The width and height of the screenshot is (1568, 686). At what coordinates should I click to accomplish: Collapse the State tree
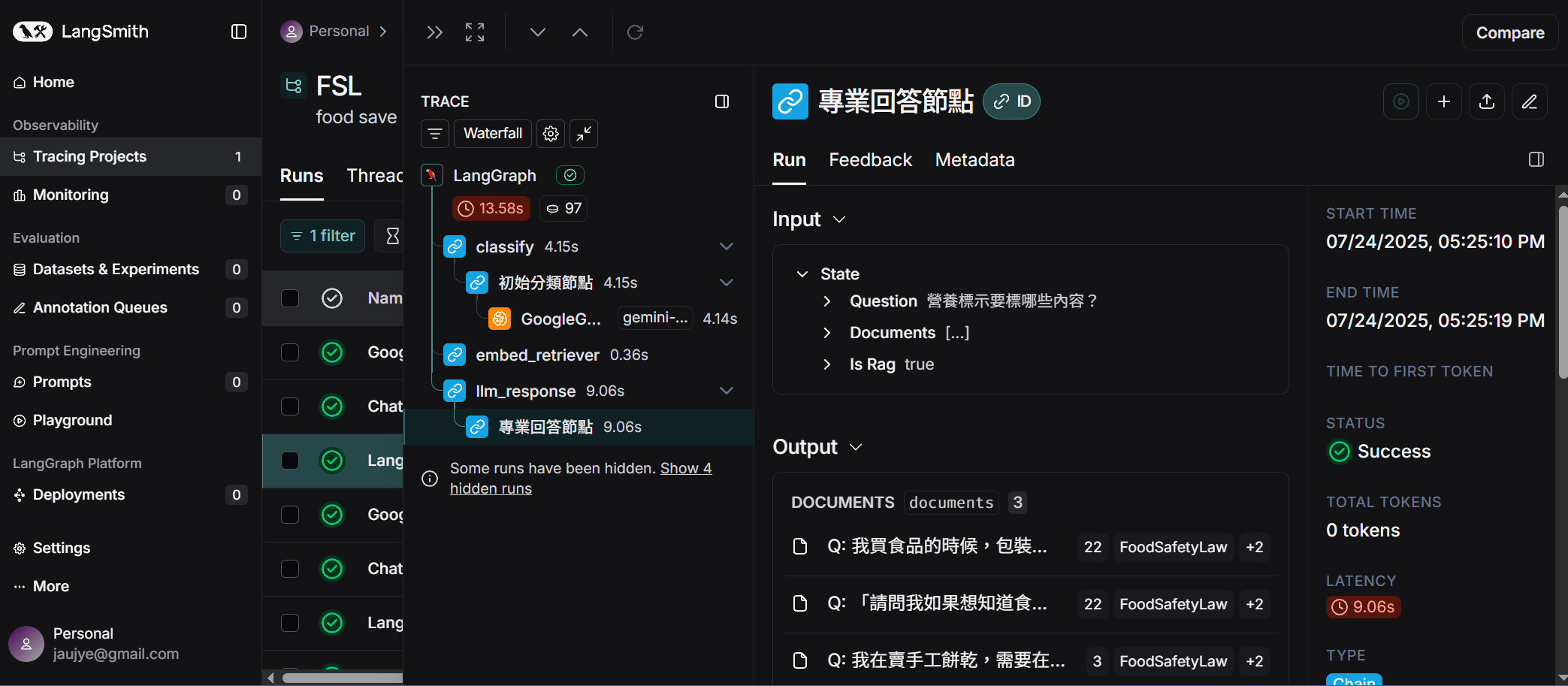click(802, 274)
